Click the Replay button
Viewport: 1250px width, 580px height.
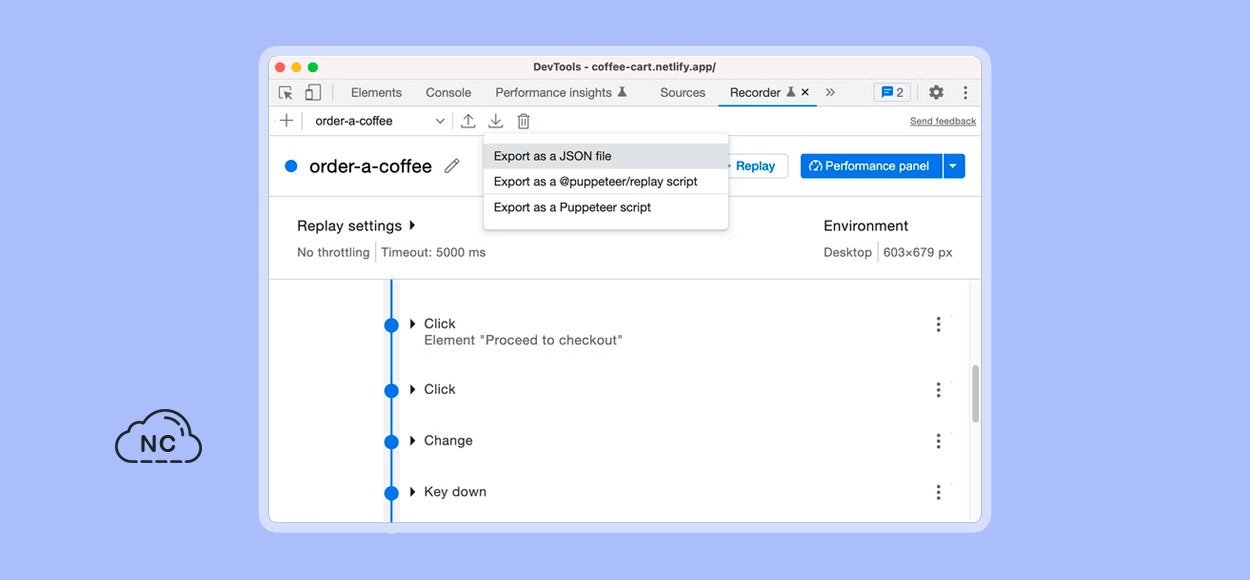tap(755, 166)
